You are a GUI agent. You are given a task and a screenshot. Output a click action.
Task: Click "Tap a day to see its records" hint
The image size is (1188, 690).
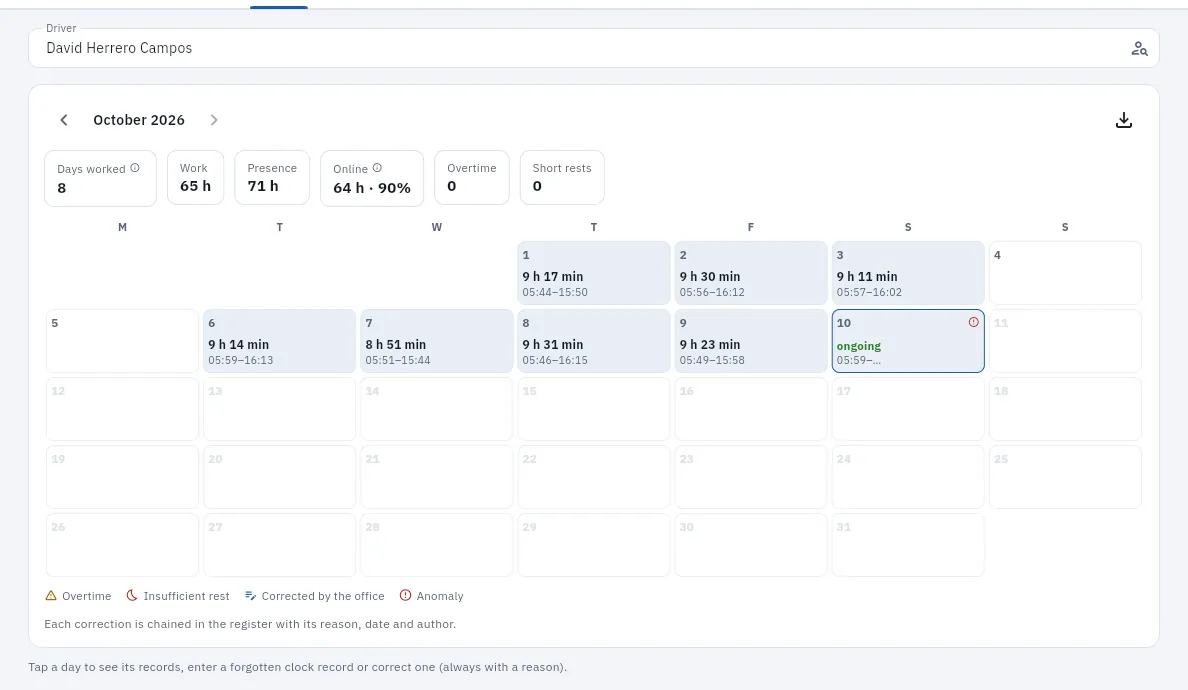298,667
